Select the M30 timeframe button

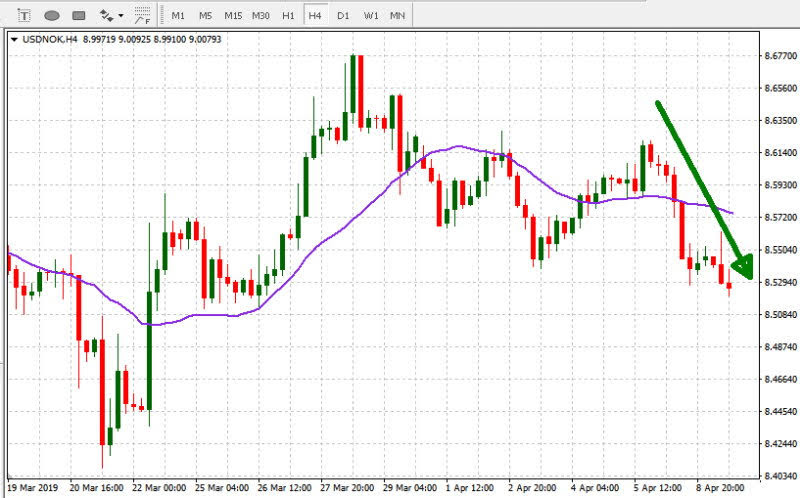click(261, 16)
